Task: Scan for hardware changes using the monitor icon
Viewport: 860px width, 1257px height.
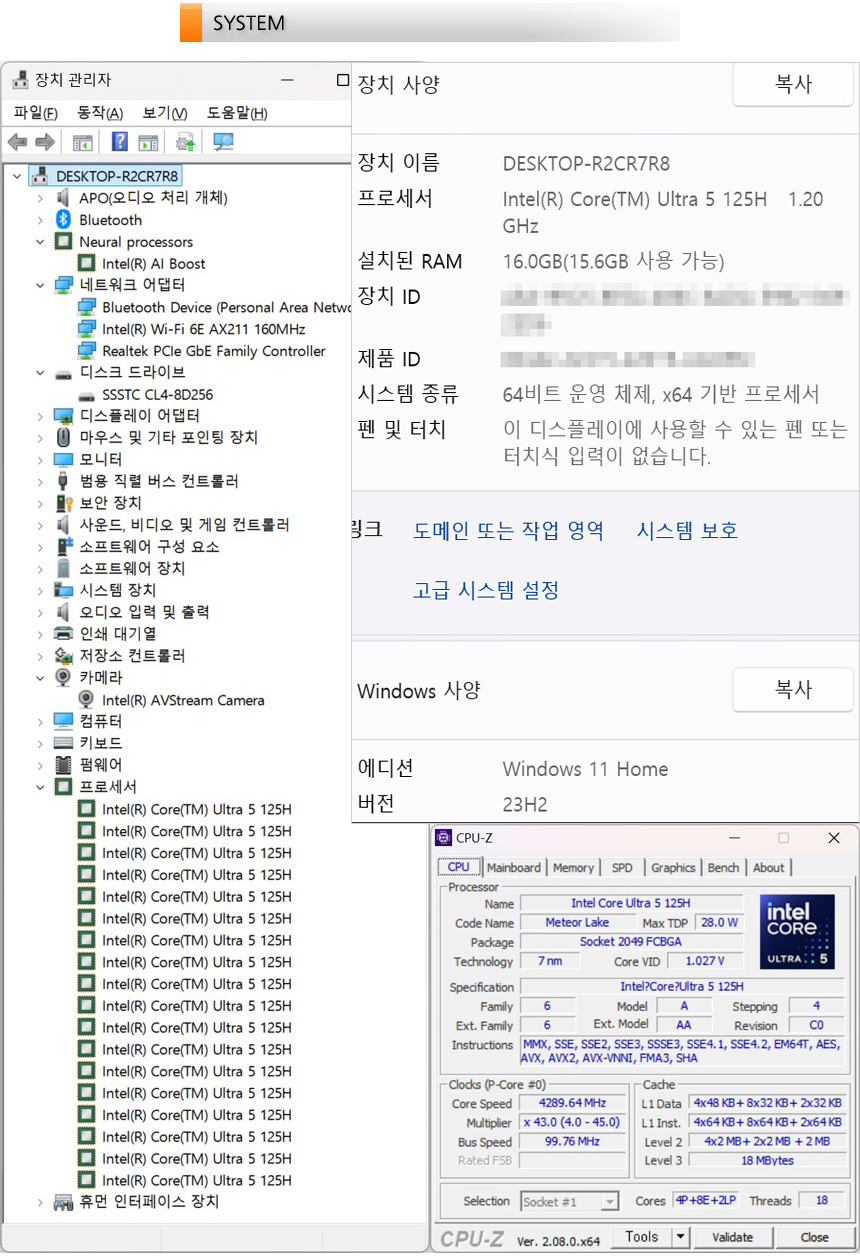Action: (223, 142)
